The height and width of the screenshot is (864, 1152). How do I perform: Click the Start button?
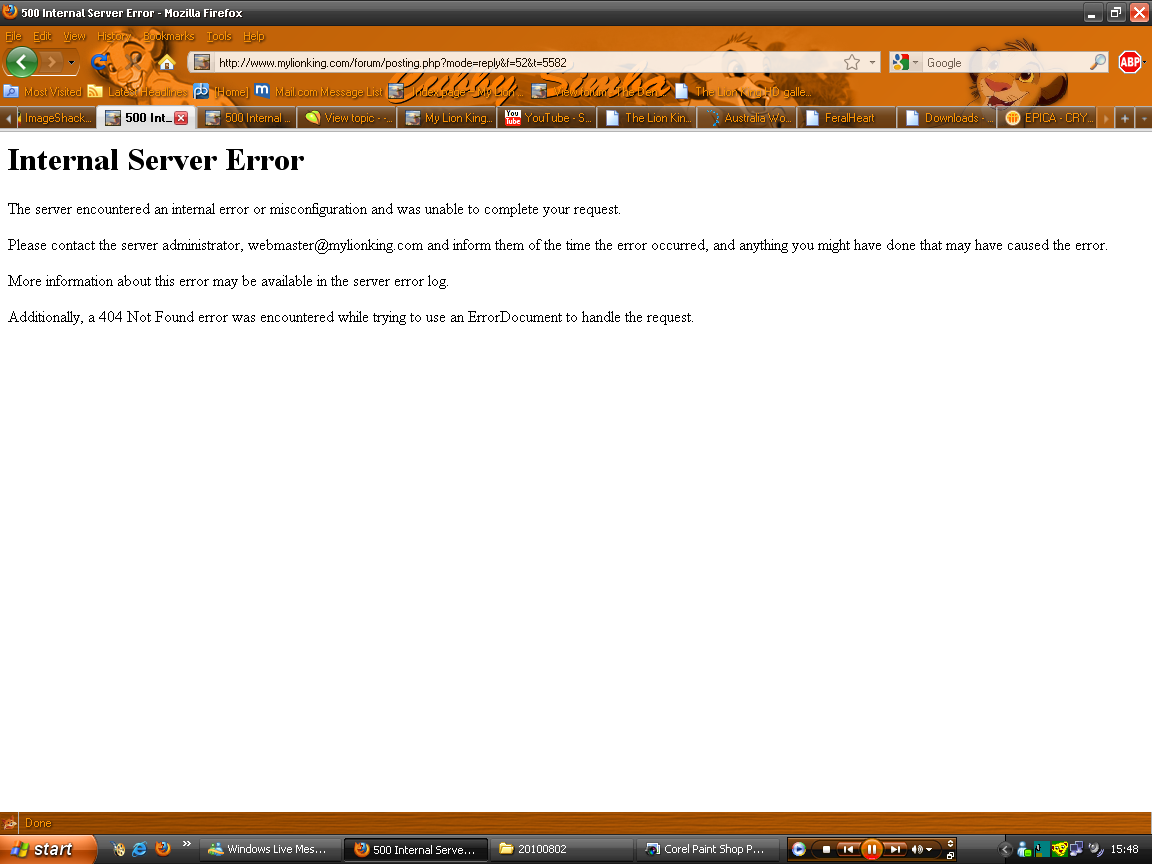[45, 849]
